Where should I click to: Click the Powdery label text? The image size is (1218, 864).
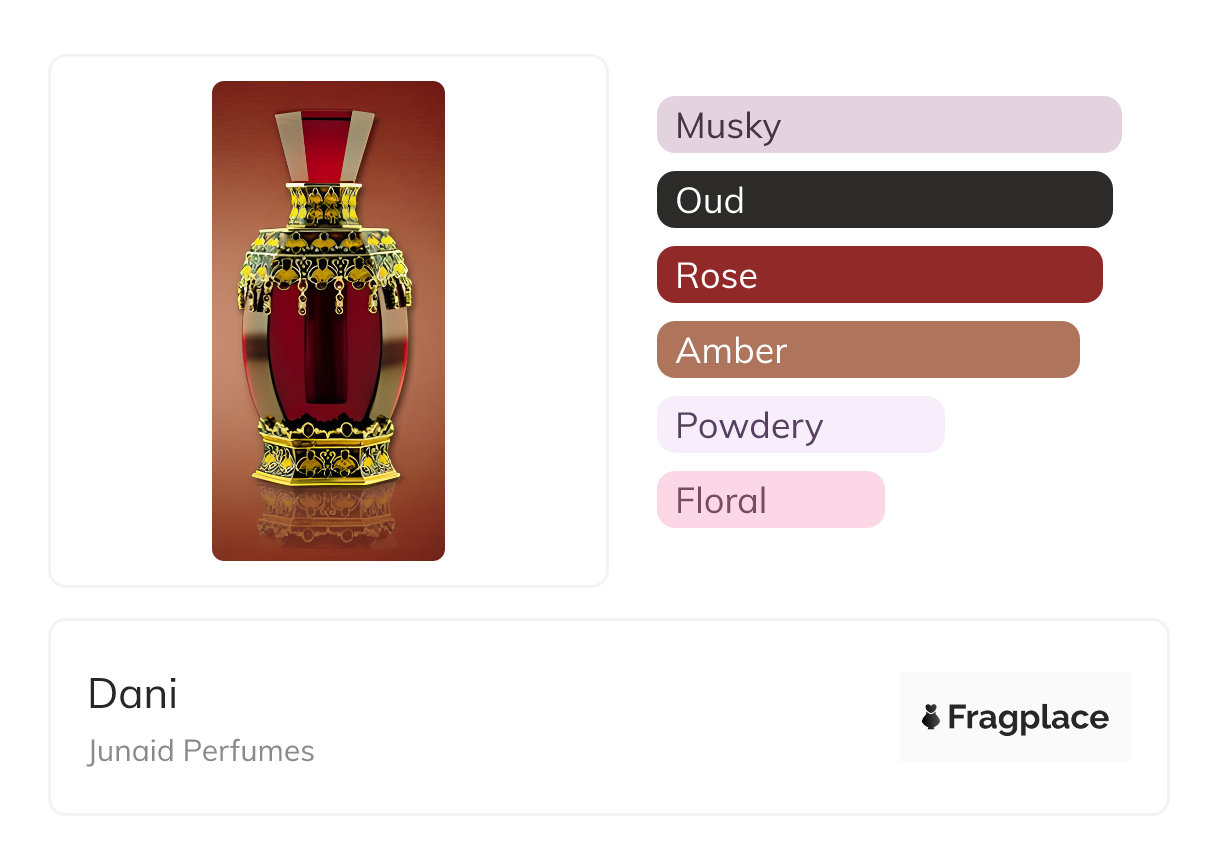coord(749,426)
